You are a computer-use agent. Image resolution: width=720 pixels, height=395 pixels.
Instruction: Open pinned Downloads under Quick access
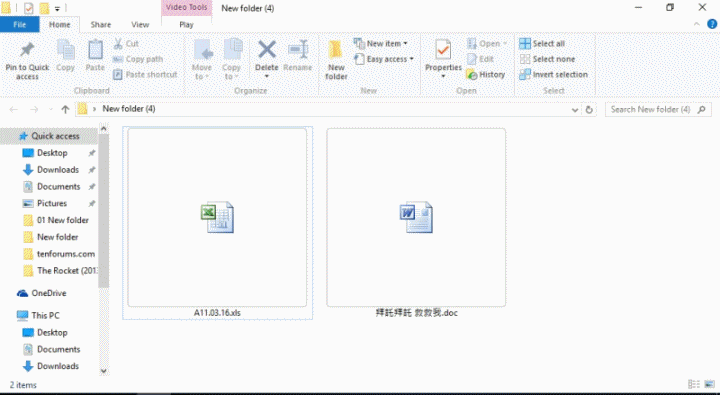coord(58,169)
